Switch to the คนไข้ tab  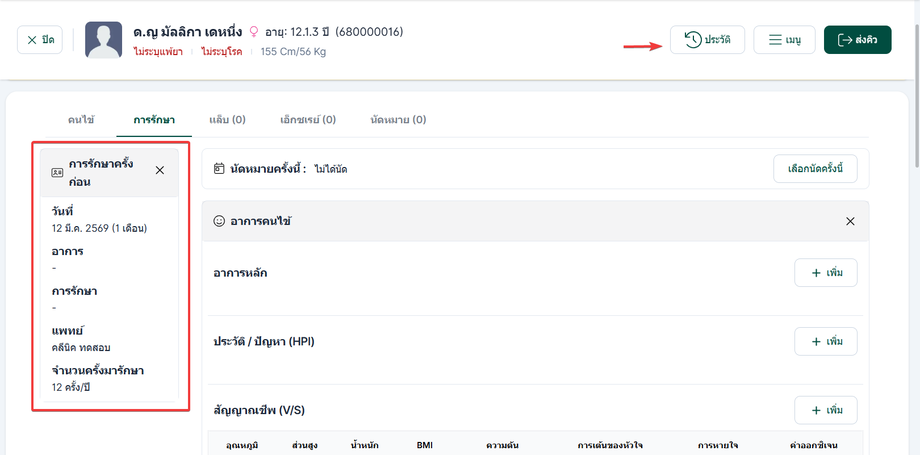click(x=81, y=120)
